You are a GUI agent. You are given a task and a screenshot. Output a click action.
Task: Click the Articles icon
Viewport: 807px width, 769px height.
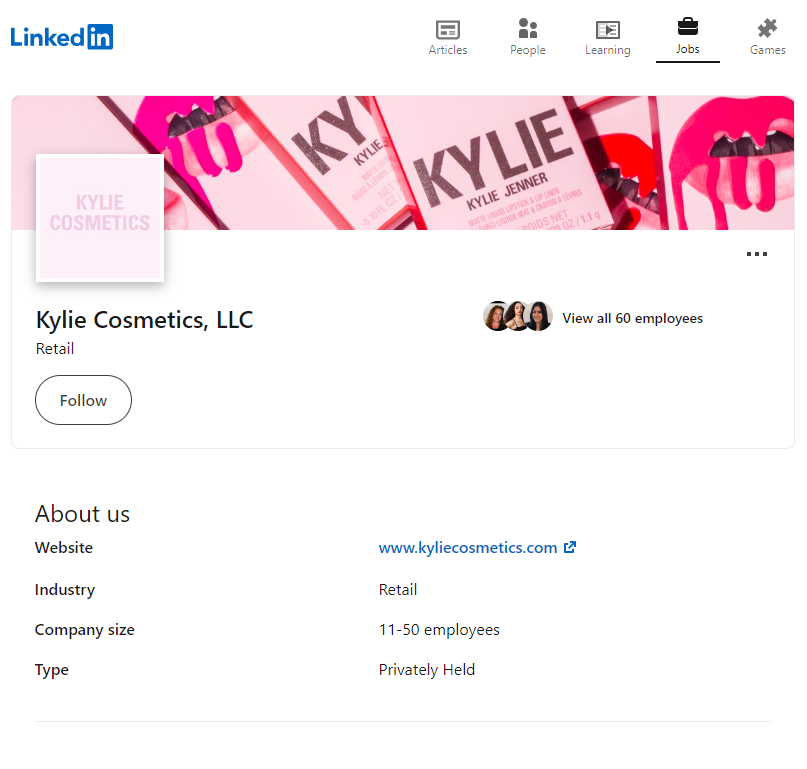pos(447,30)
